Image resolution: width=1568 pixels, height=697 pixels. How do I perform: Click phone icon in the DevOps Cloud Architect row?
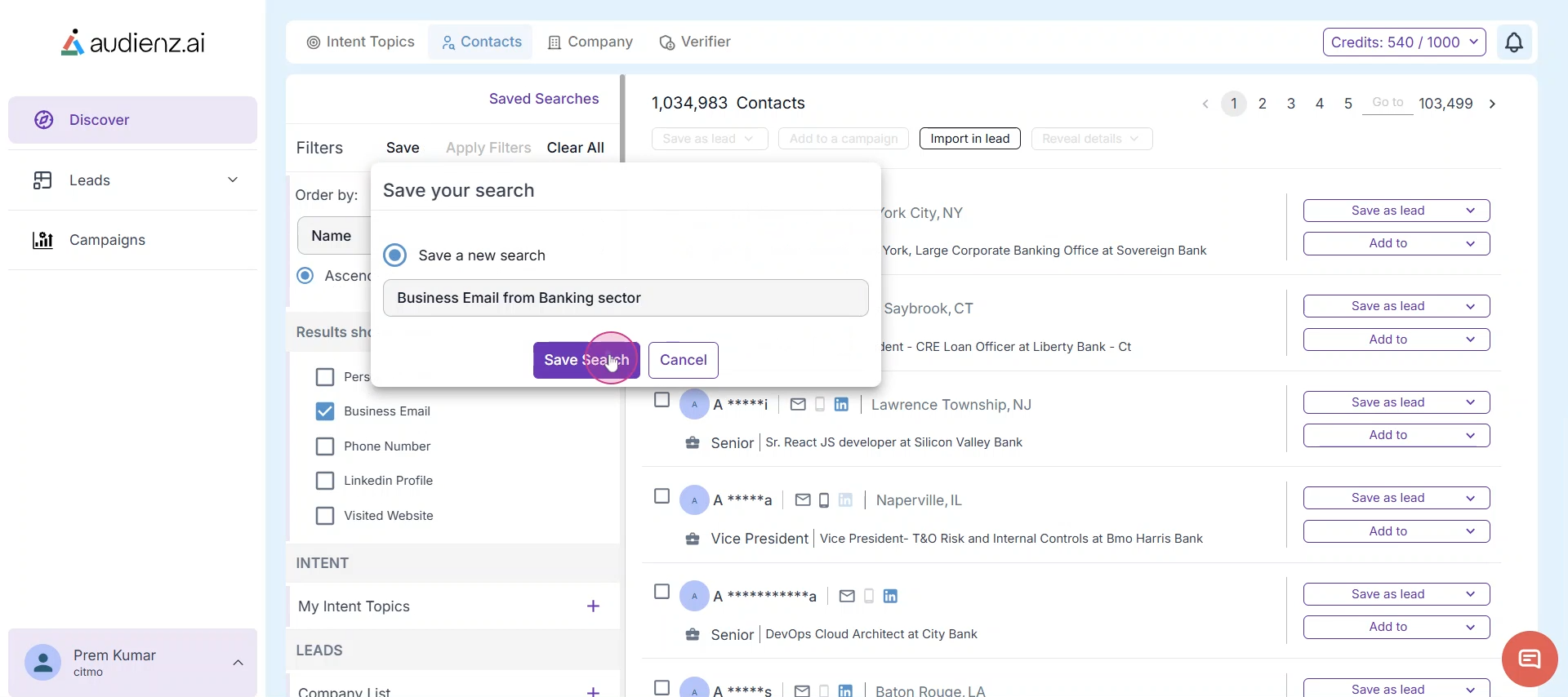click(869, 596)
